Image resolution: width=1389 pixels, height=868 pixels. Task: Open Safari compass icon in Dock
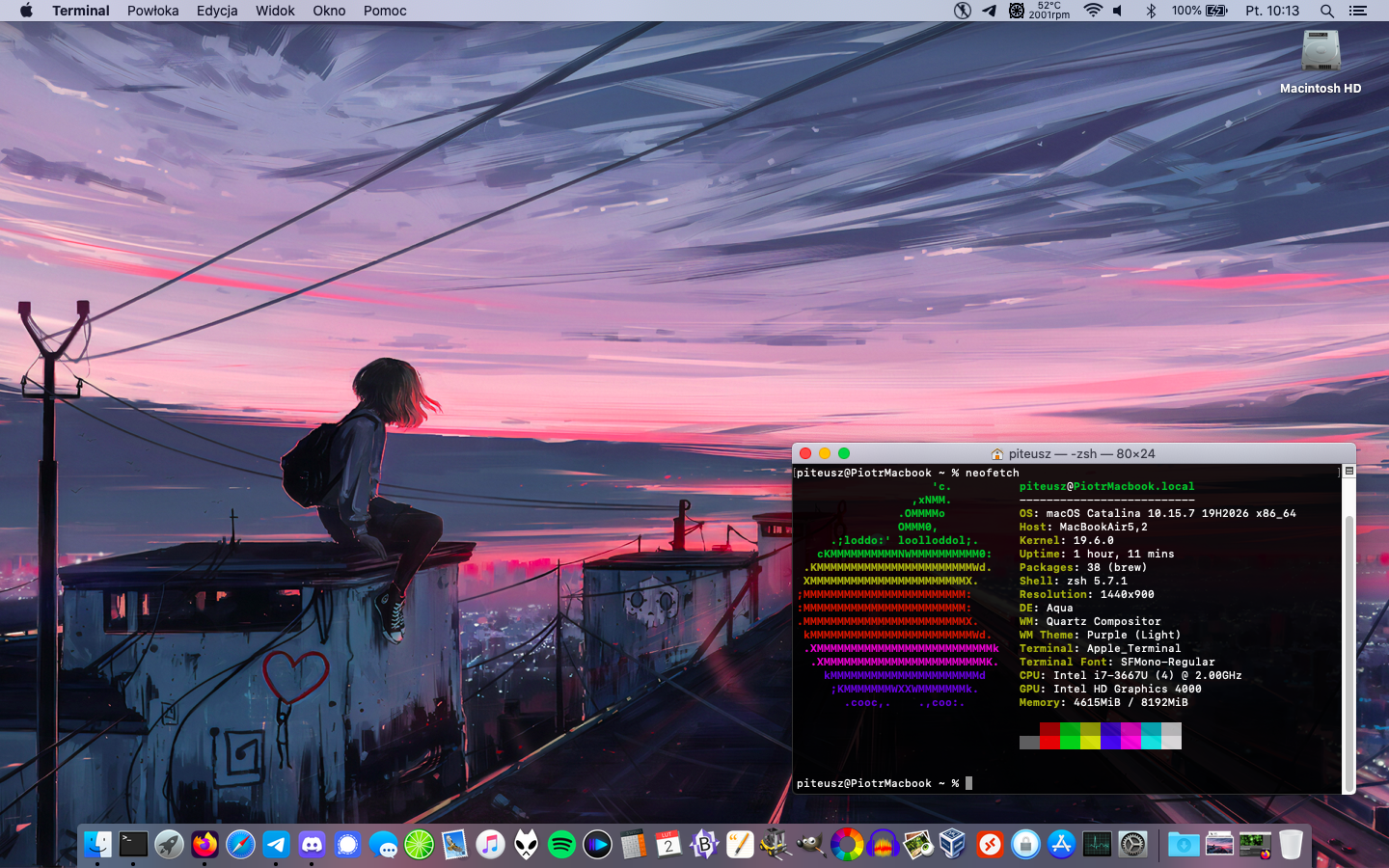pyautogui.click(x=240, y=845)
